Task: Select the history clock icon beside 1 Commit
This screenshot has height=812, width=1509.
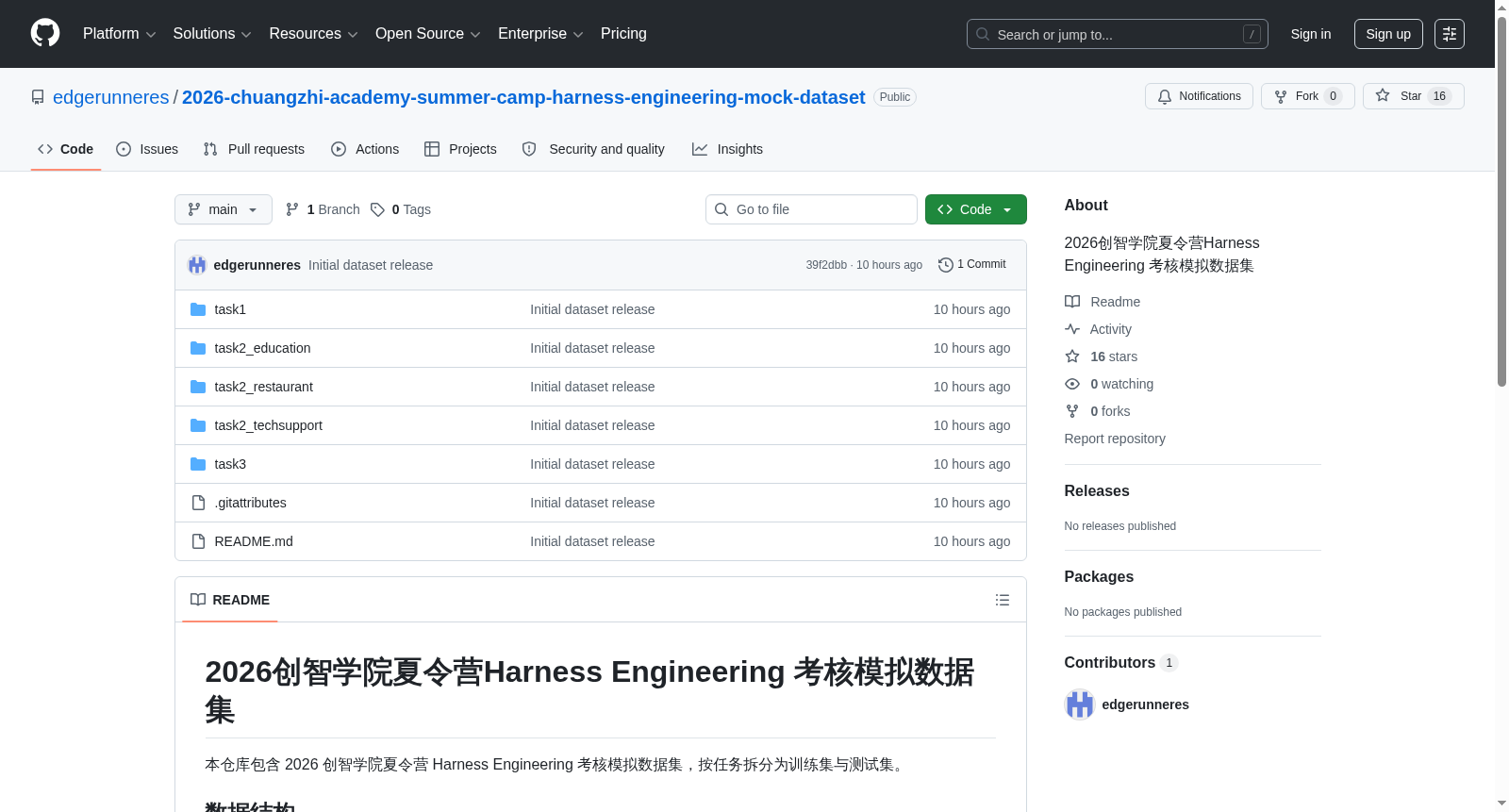Action: [x=946, y=265]
